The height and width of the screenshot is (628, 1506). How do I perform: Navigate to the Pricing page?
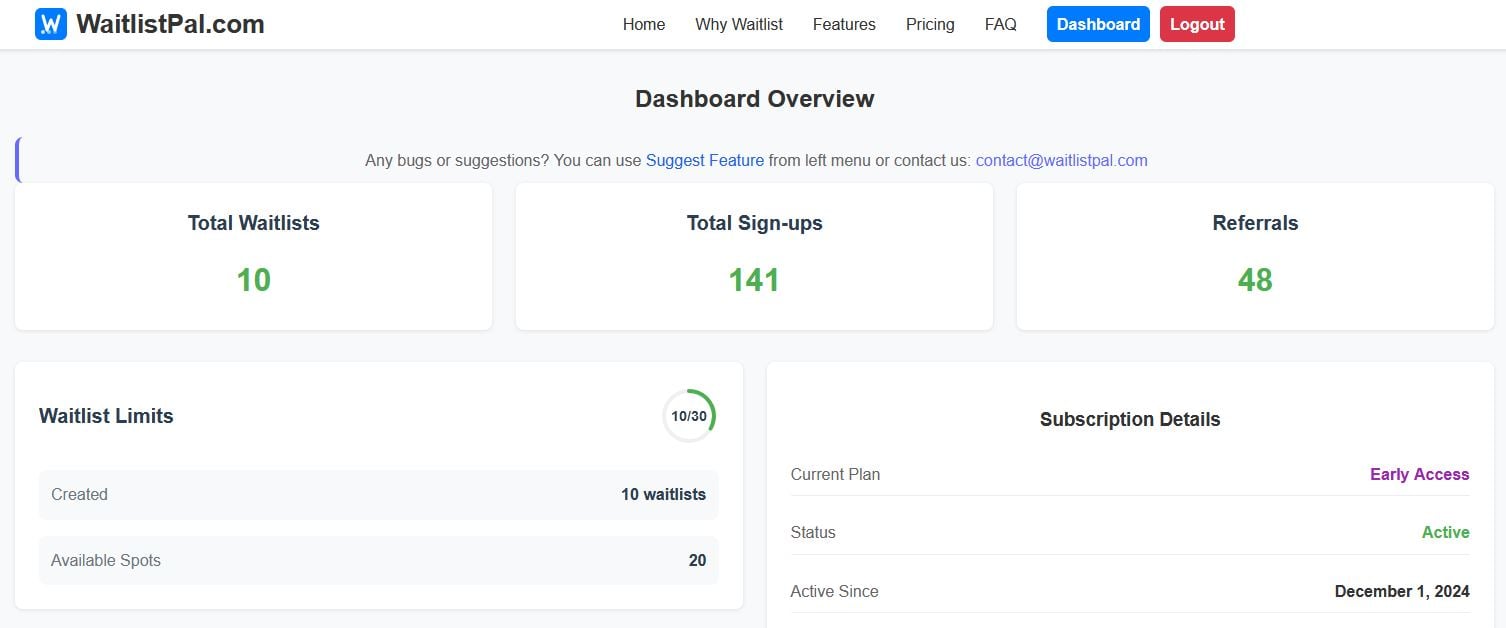click(x=930, y=24)
